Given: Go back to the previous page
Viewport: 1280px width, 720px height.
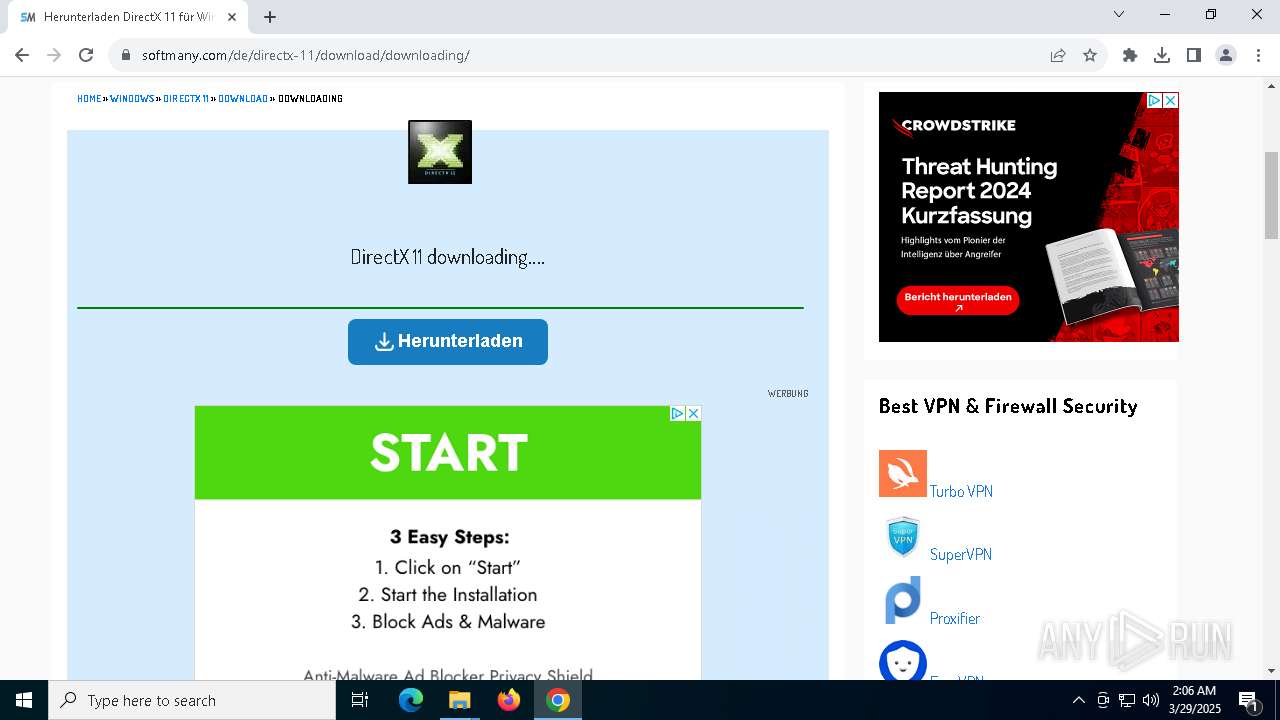Looking at the screenshot, I should point(22,55).
